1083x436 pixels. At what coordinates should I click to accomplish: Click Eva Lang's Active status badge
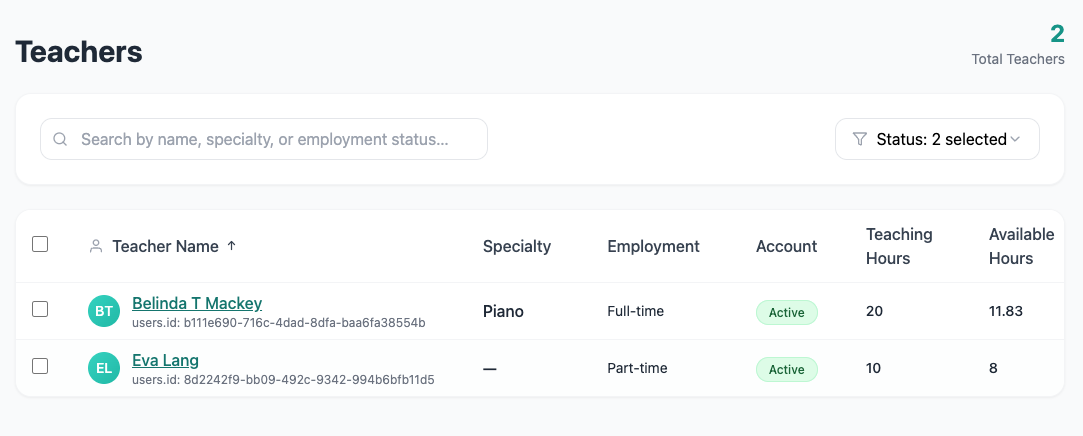[x=786, y=370]
